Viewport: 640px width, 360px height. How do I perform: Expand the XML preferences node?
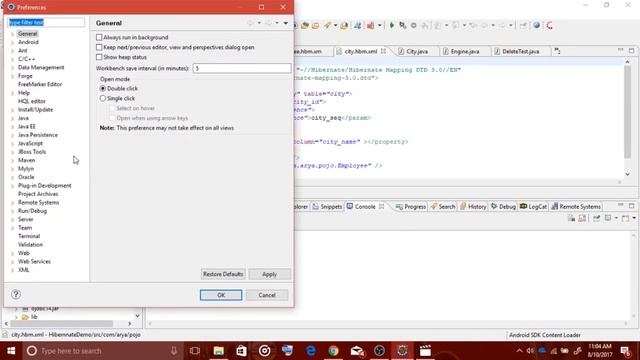(12, 270)
